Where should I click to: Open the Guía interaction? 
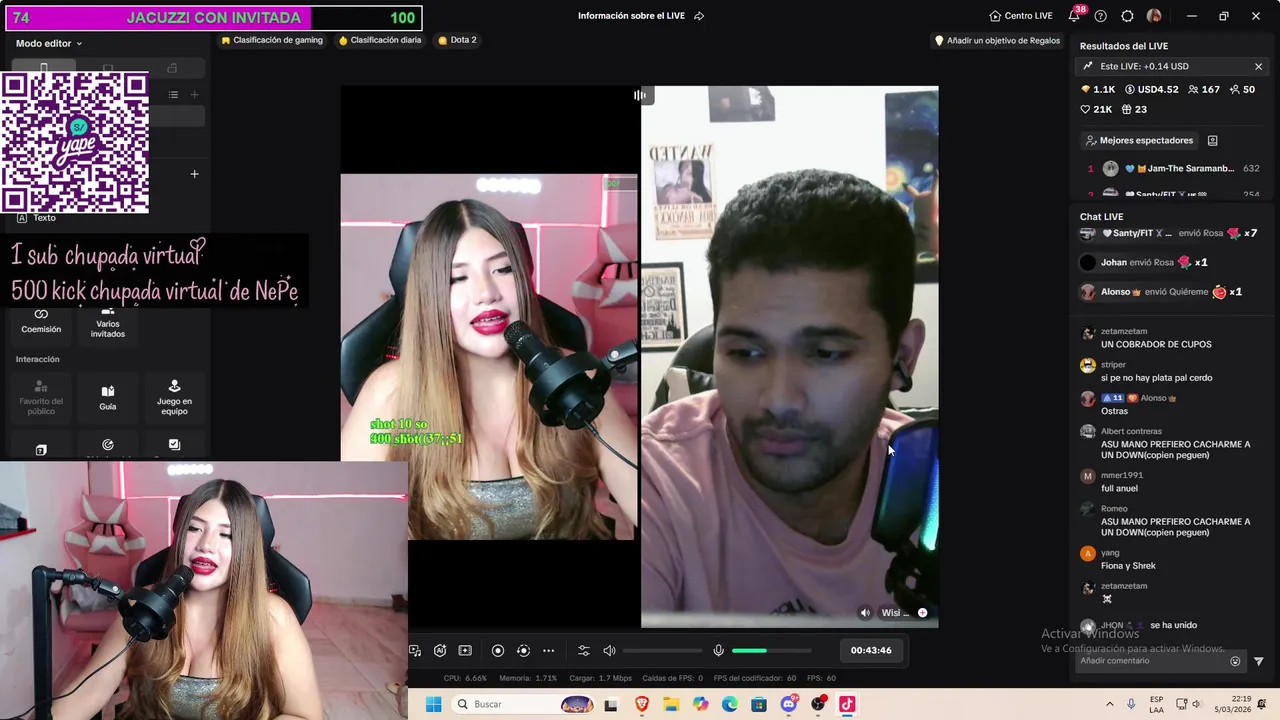coord(108,398)
